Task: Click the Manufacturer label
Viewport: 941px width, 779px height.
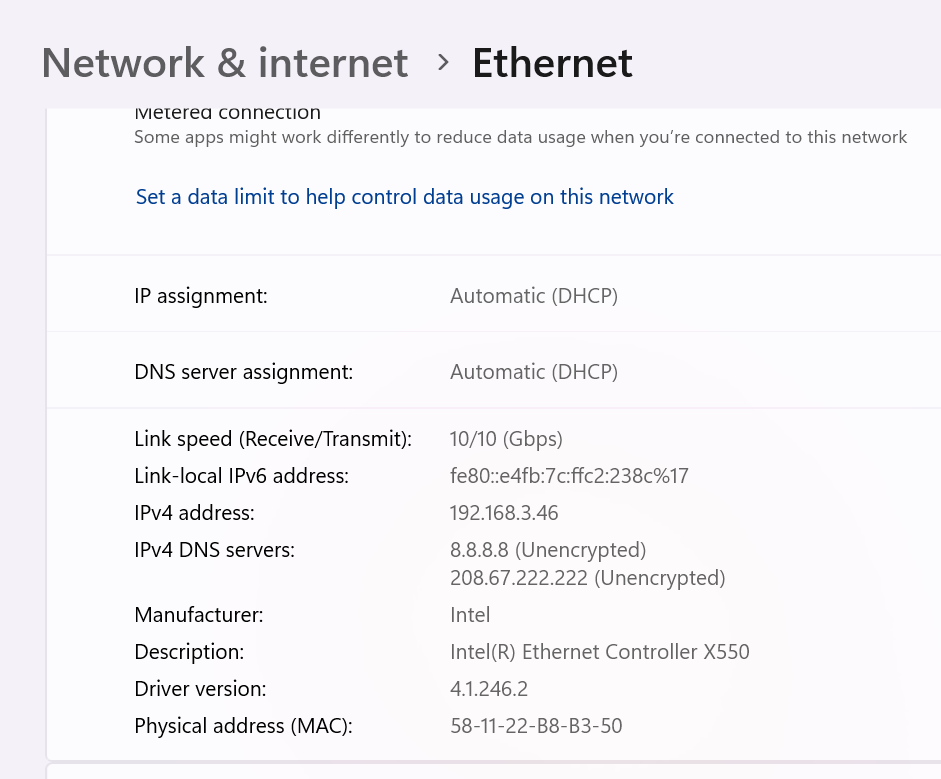Action: pos(199,615)
